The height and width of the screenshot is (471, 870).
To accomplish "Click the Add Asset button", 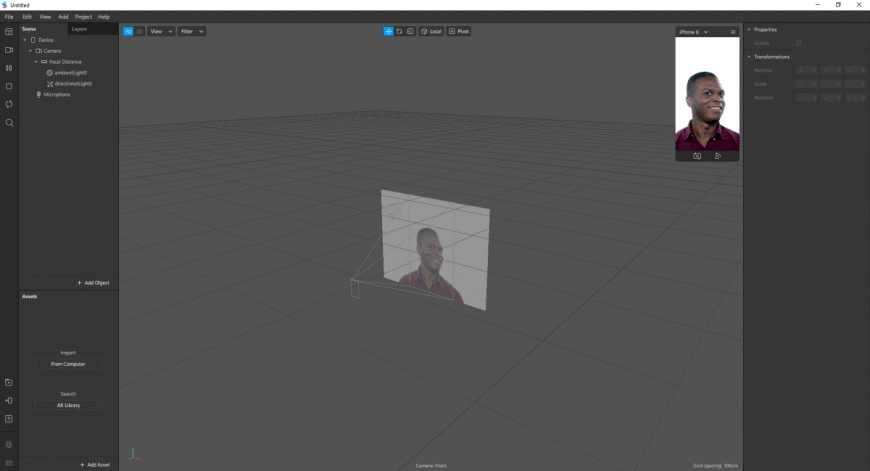I will 95,465.
